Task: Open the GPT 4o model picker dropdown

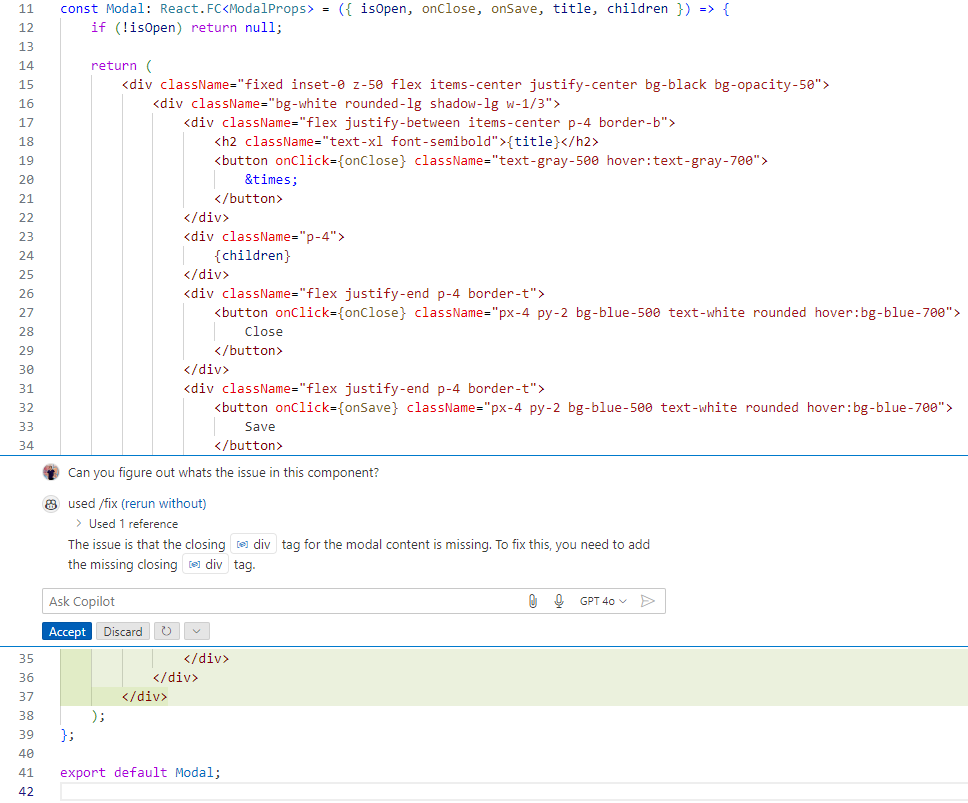Action: [x=603, y=601]
